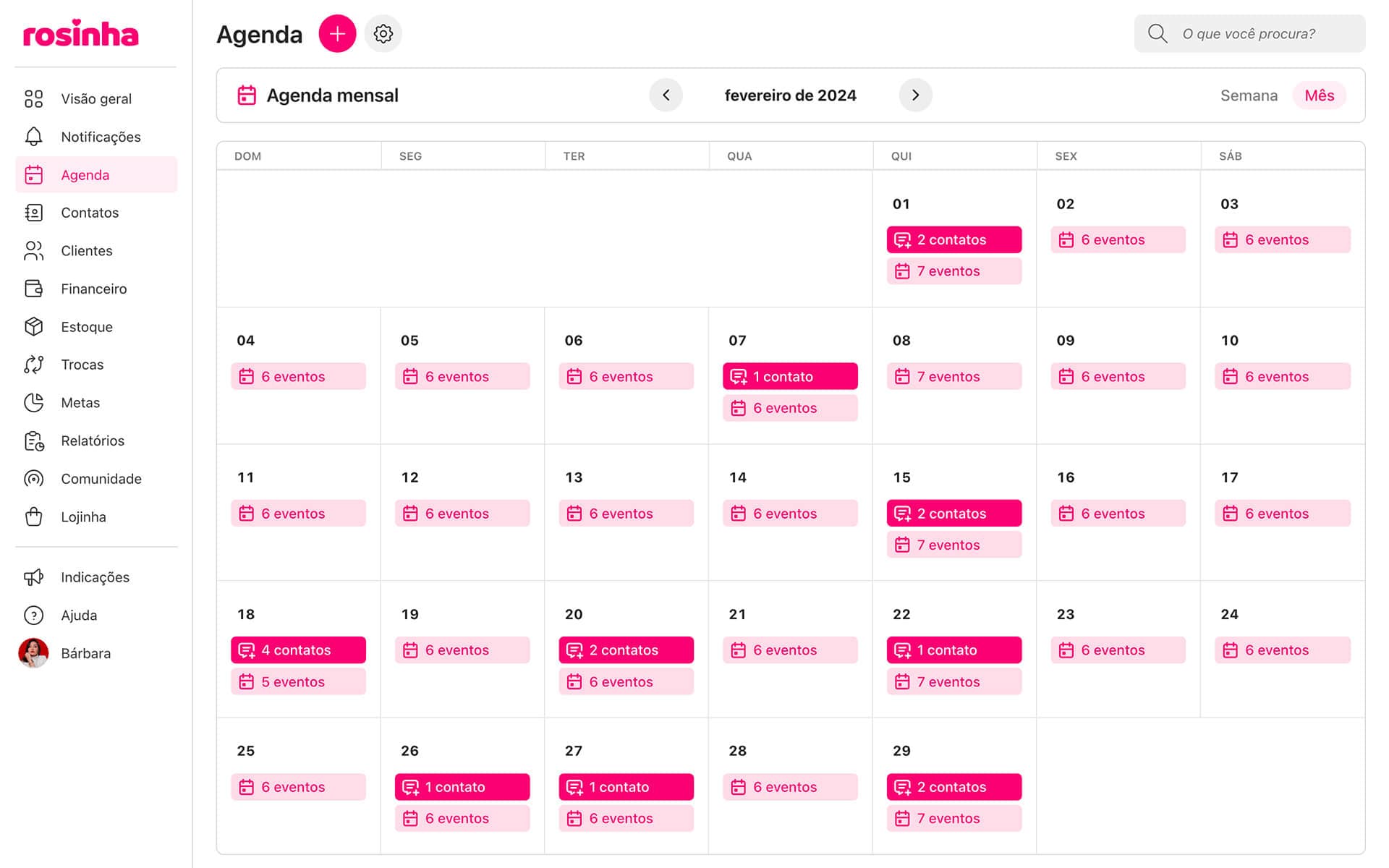1389x868 pixels.
Task: Open Relatórios in the sidebar
Action: coord(92,441)
